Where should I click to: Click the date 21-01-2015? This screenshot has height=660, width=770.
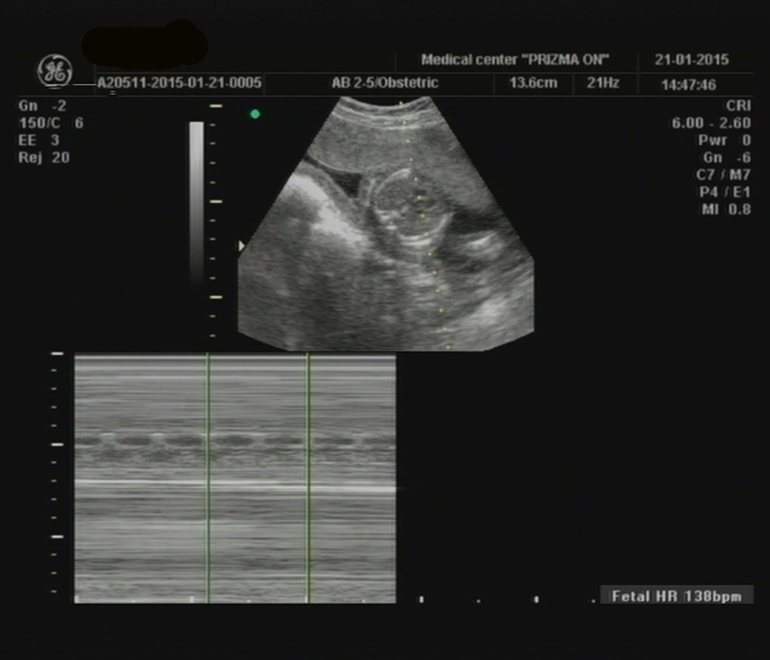coord(694,60)
